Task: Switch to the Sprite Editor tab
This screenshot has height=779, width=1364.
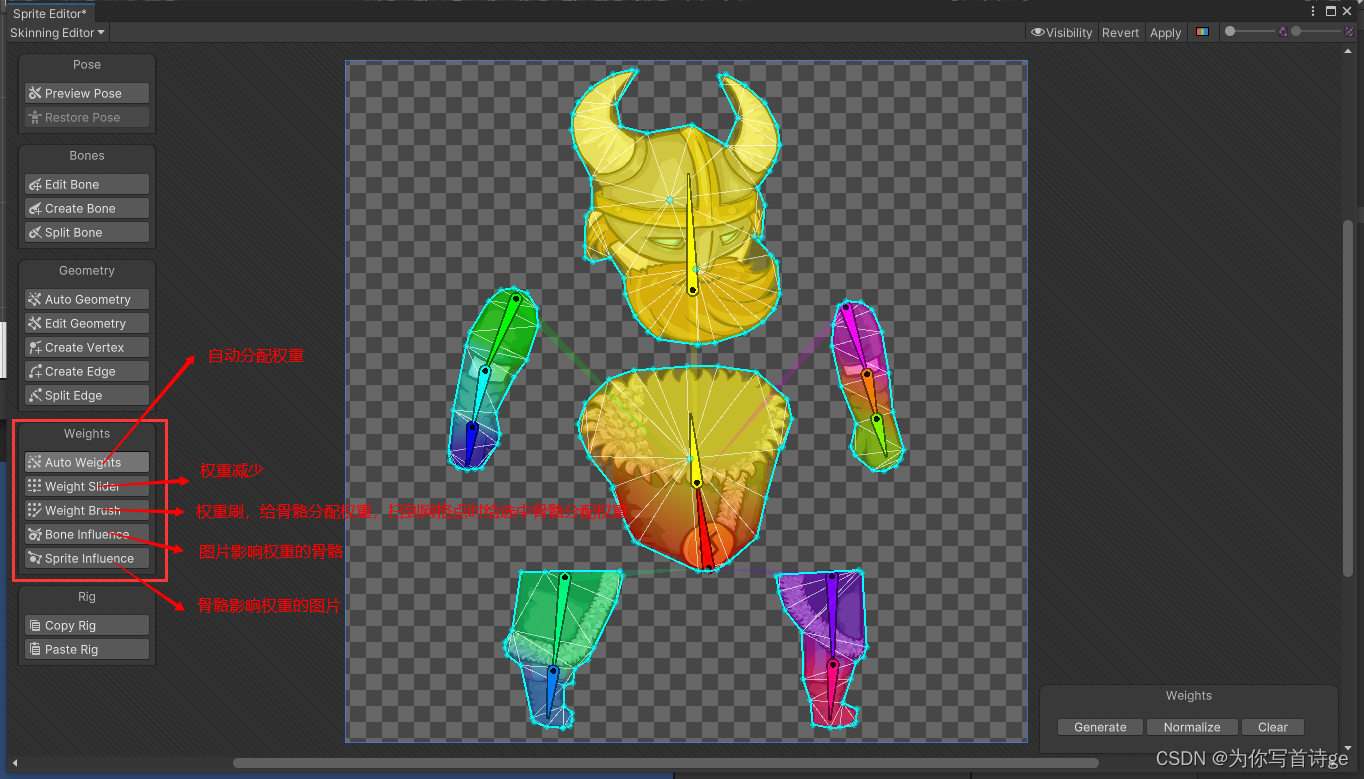Action: pyautogui.click(x=50, y=13)
